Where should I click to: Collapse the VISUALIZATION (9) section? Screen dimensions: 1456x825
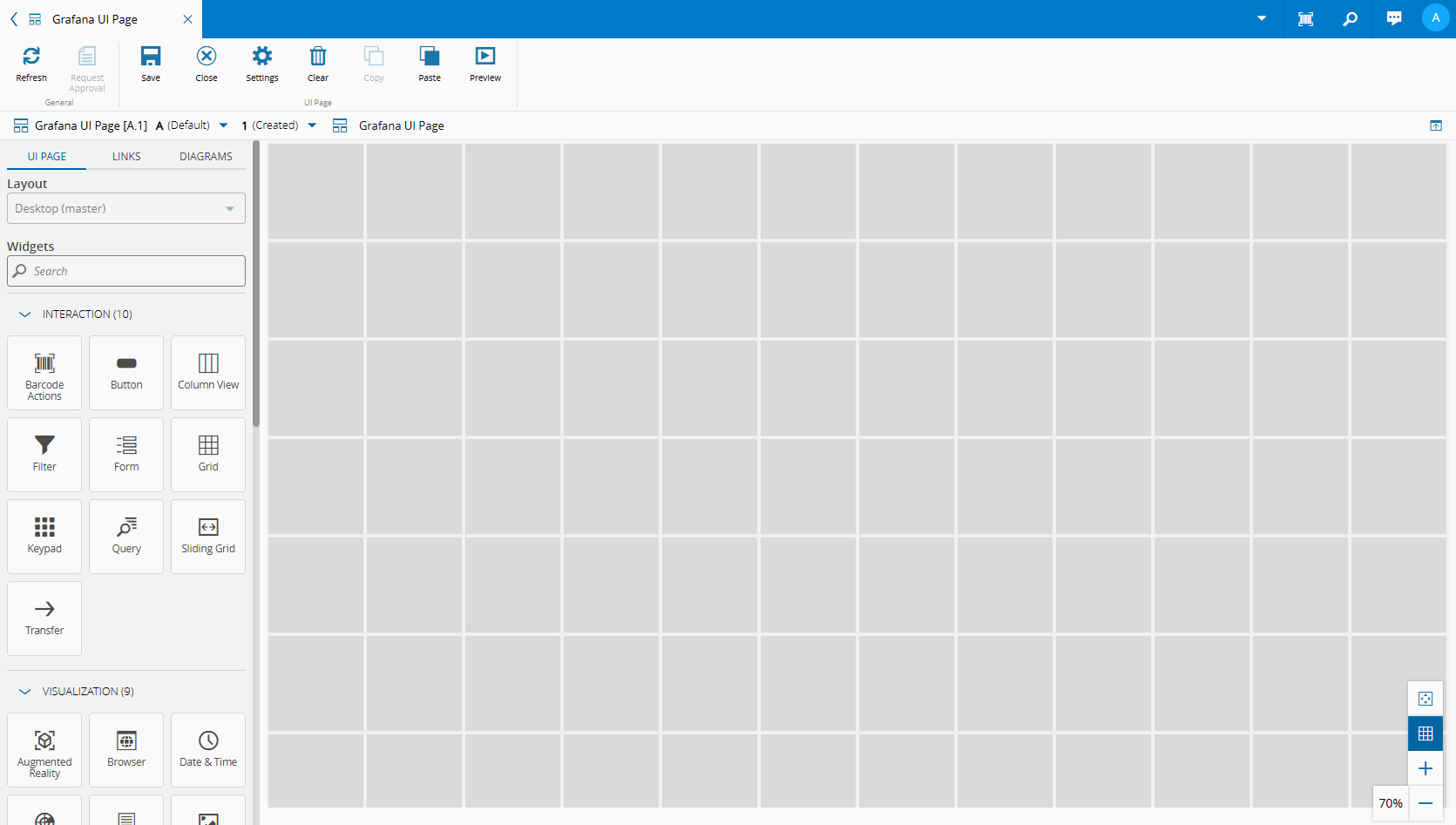[x=25, y=692]
